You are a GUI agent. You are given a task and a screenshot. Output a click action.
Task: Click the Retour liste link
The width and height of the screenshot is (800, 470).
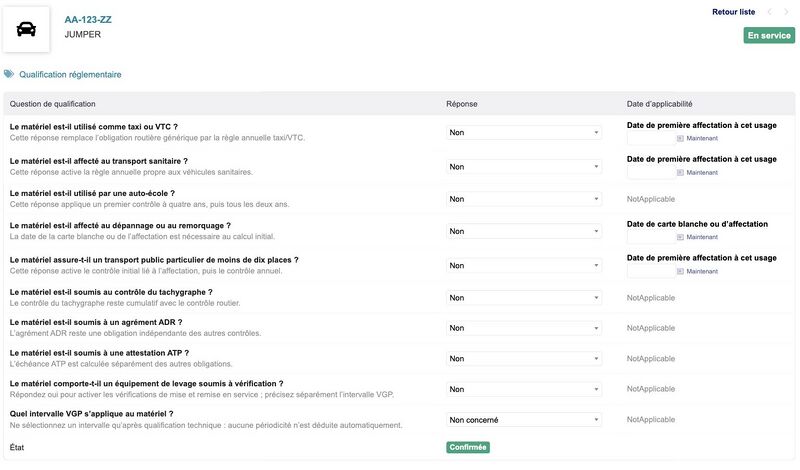733,12
